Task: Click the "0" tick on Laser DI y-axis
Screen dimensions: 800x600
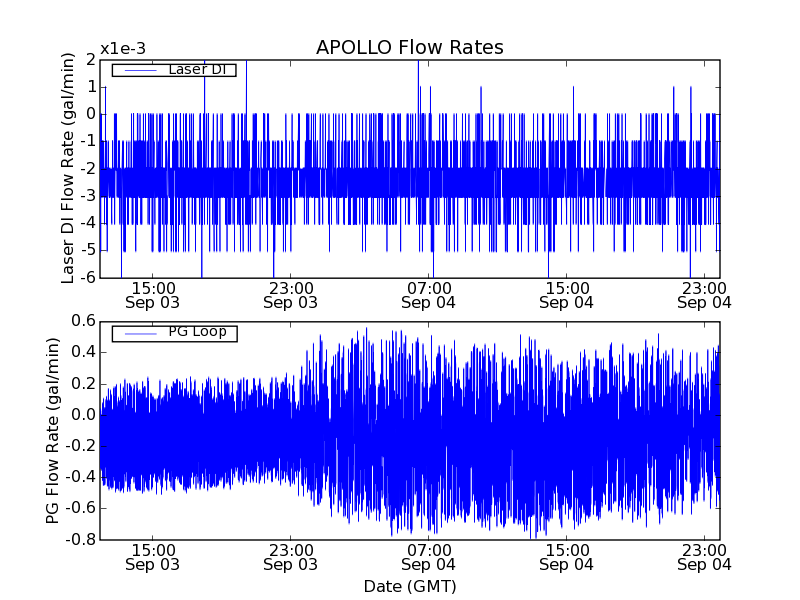Action: coord(91,114)
